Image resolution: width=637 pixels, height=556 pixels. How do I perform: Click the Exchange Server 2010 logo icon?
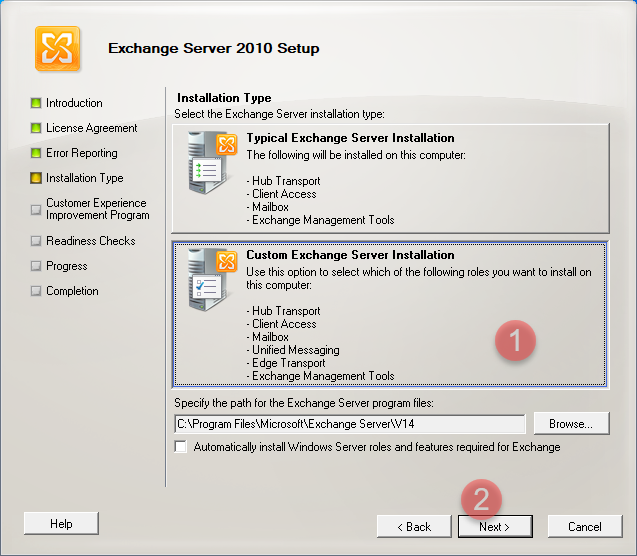[x=57, y=49]
